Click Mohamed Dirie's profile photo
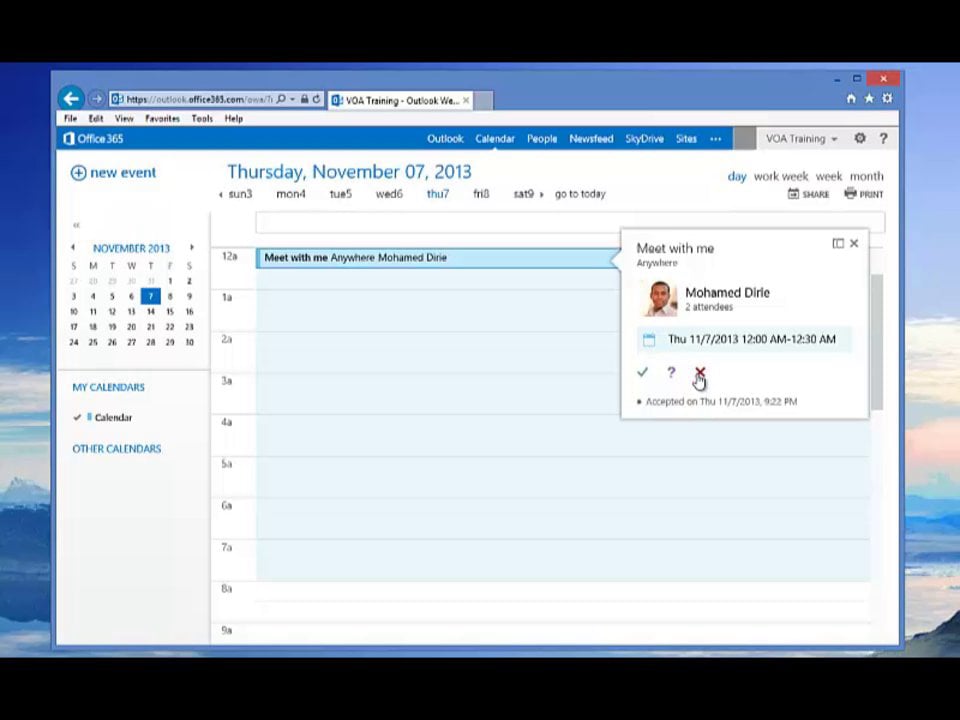Image resolution: width=960 pixels, height=720 pixels. pyautogui.click(x=659, y=298)
